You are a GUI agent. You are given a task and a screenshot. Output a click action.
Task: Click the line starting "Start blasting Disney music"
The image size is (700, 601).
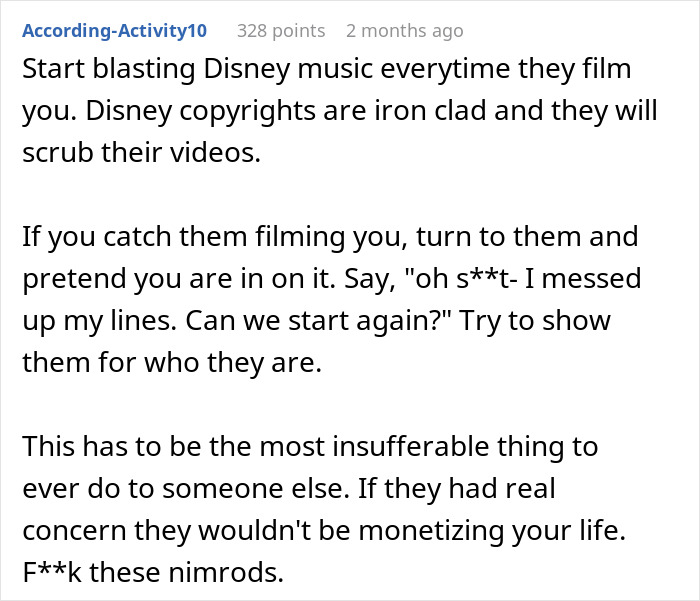pos(327,69)
